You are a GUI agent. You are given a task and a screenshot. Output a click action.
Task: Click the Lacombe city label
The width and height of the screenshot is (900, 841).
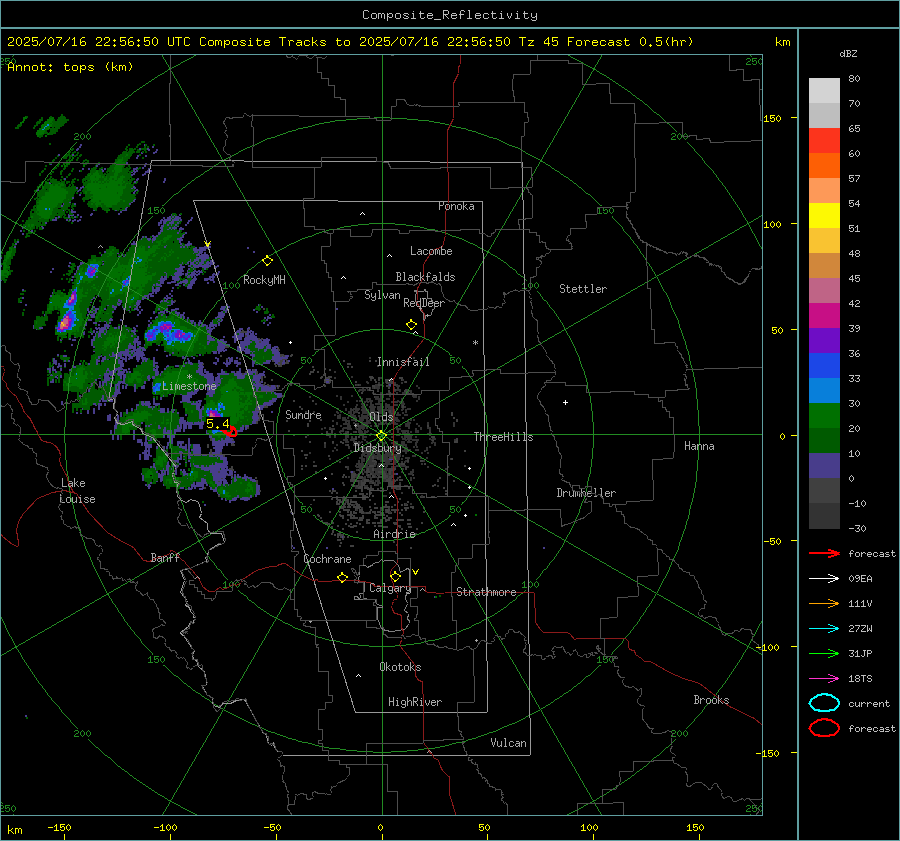(431, 251)
